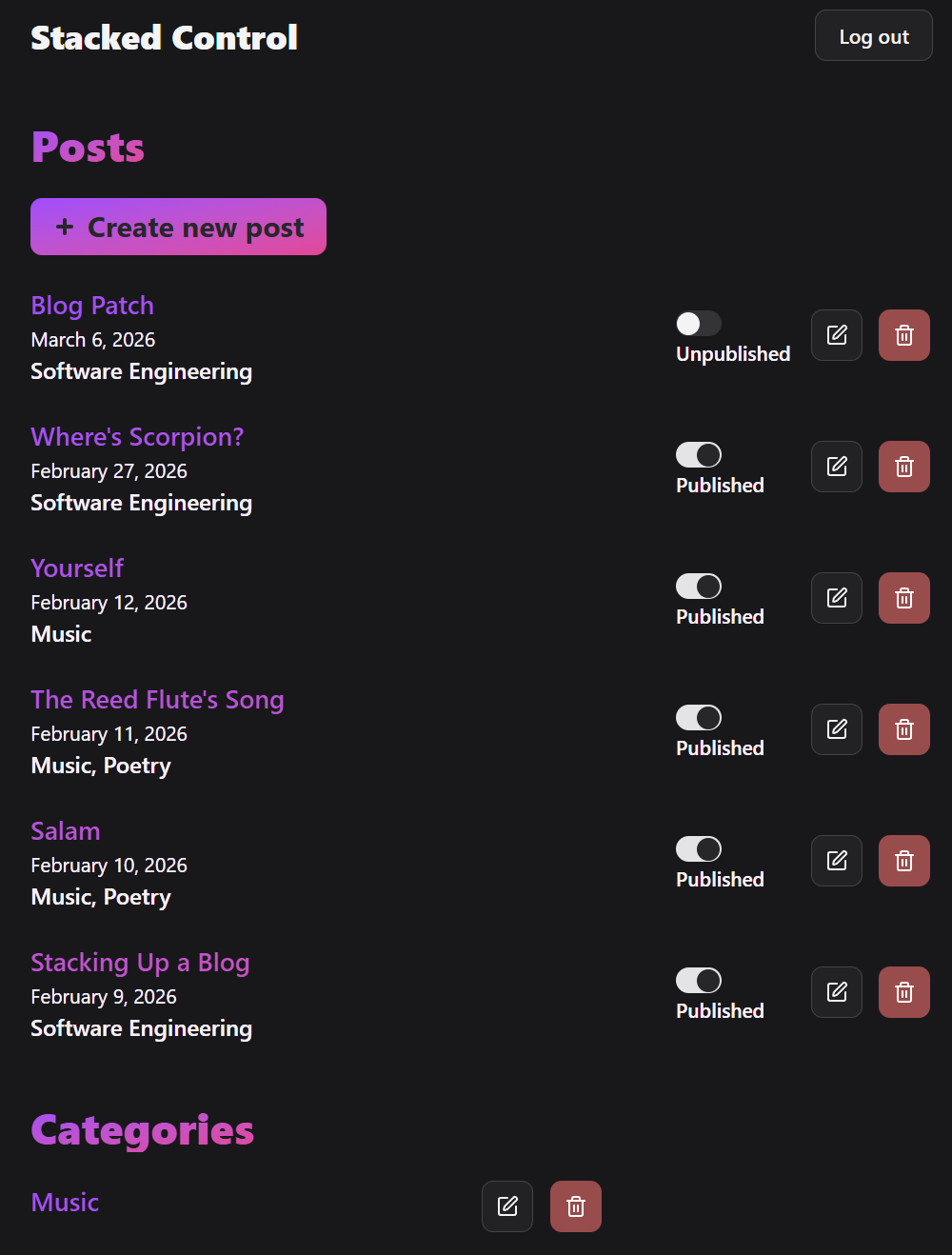The width and height of the screenshot is (952, 1255).
Task: Click the edit pencil next to the Music category
Action: [x=506, y=1205]
